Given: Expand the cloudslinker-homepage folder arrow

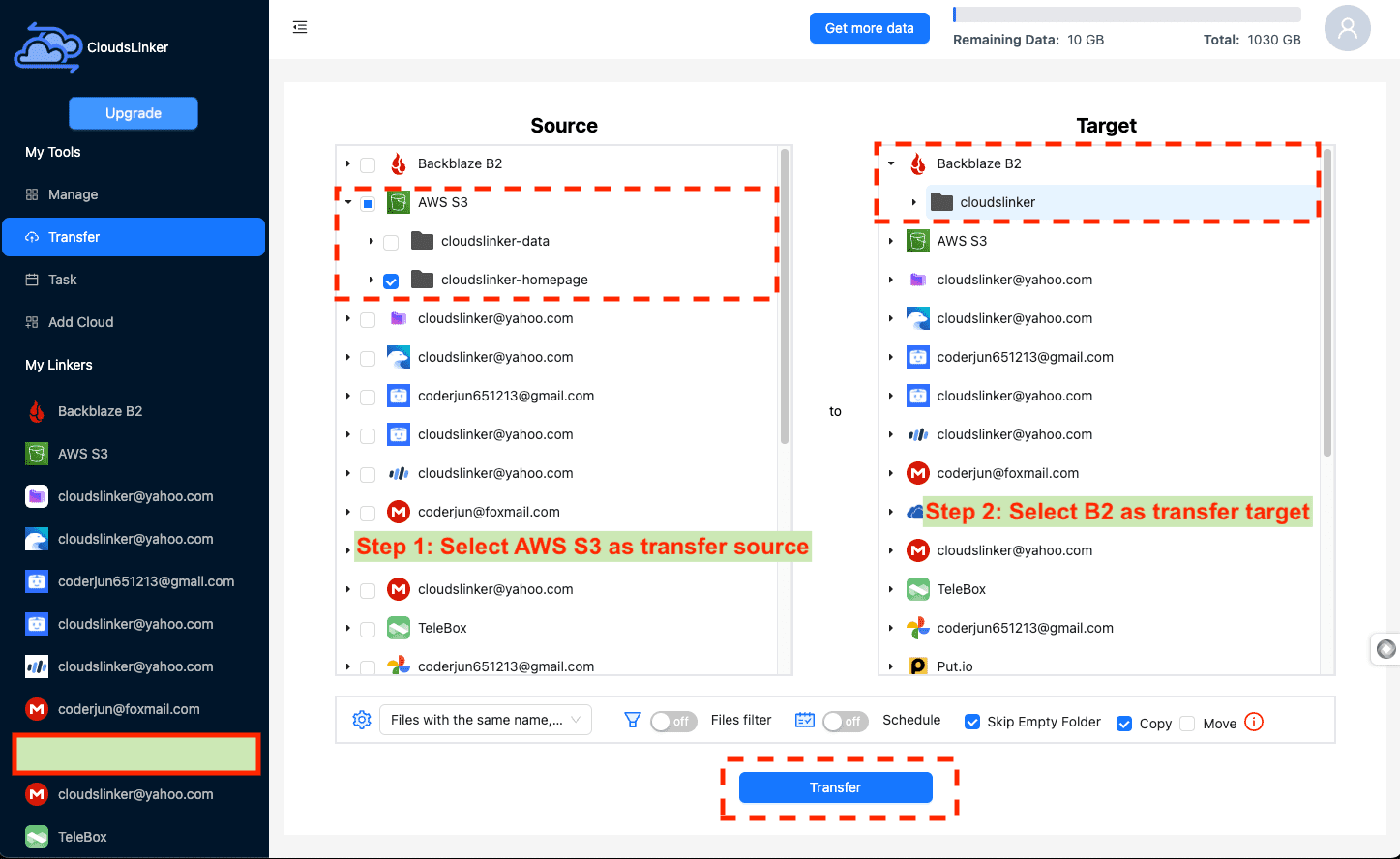Looking at the screenshot, I should tap(372, 280).
